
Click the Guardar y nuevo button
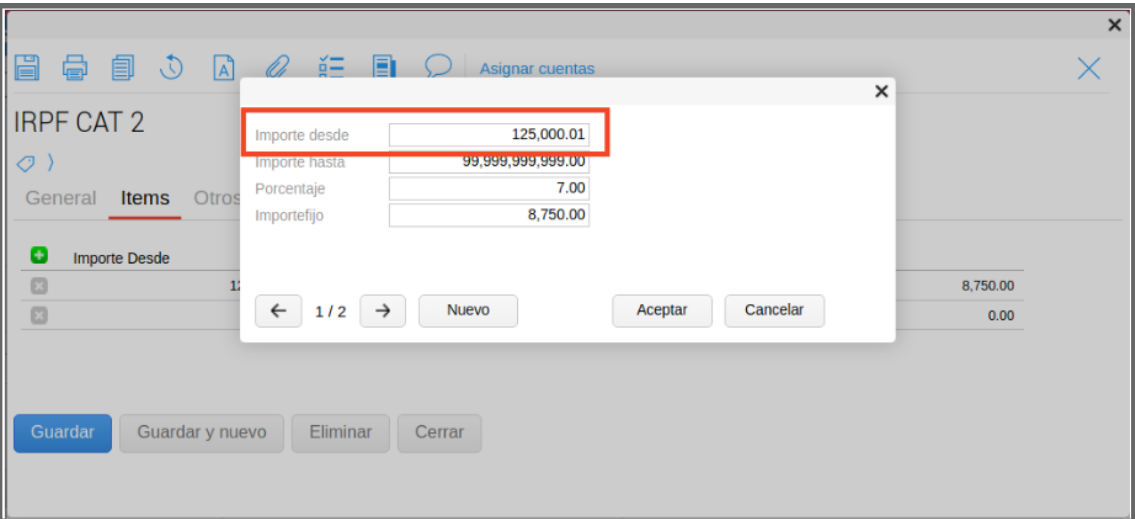202,433
